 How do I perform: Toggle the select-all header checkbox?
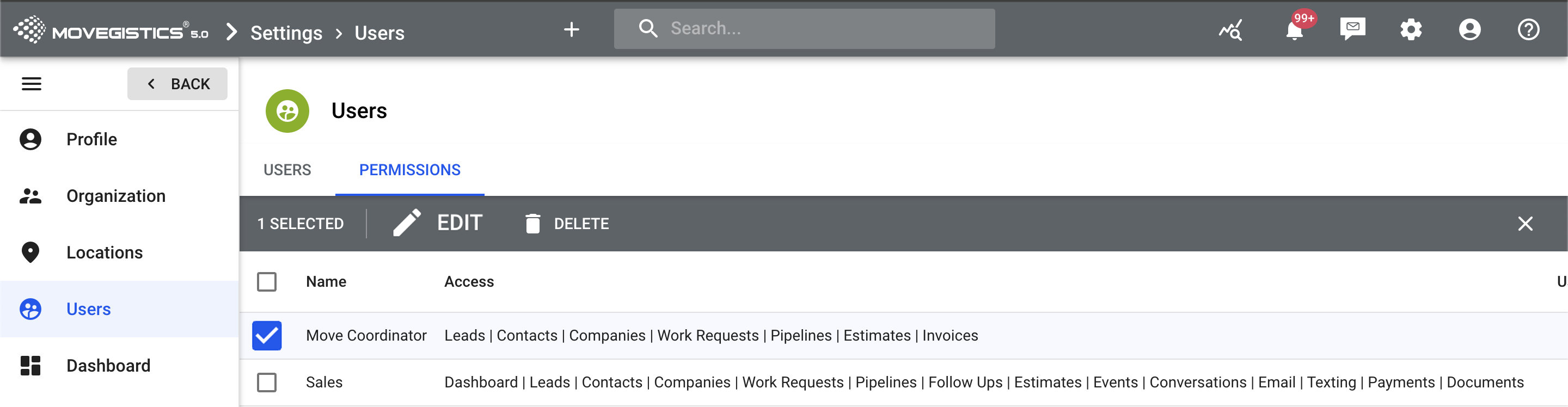click(267, 282)
